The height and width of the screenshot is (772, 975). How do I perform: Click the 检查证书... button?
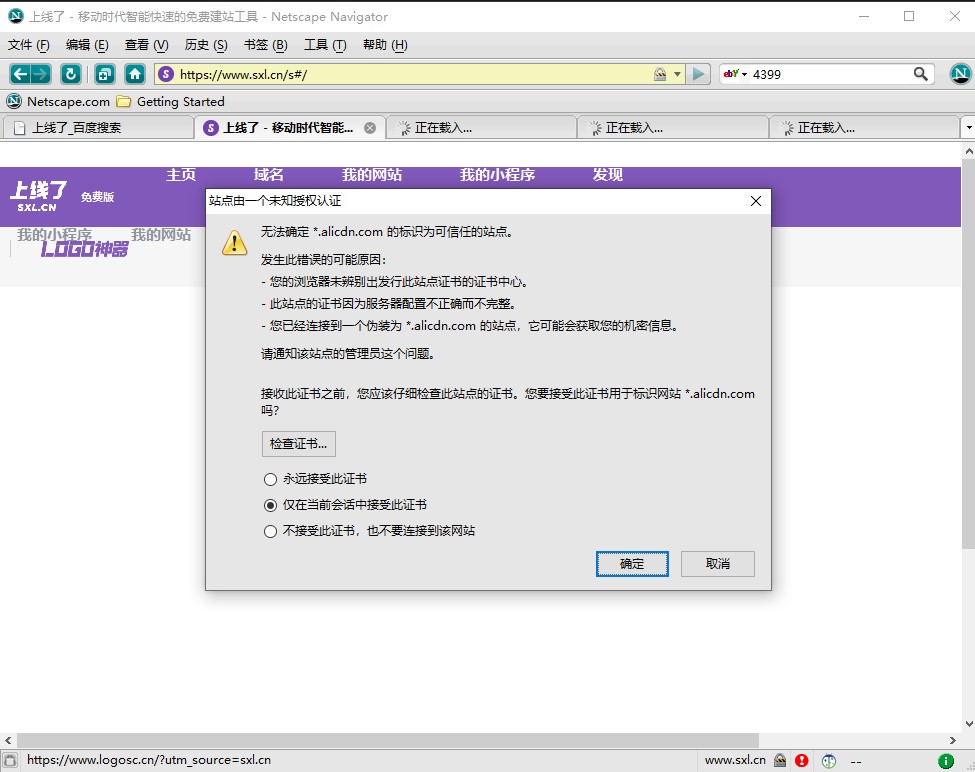(x=298, y=444)
